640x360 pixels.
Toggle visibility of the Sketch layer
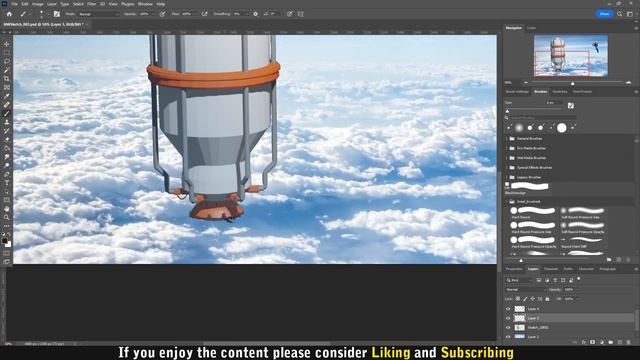coord(508,327)
